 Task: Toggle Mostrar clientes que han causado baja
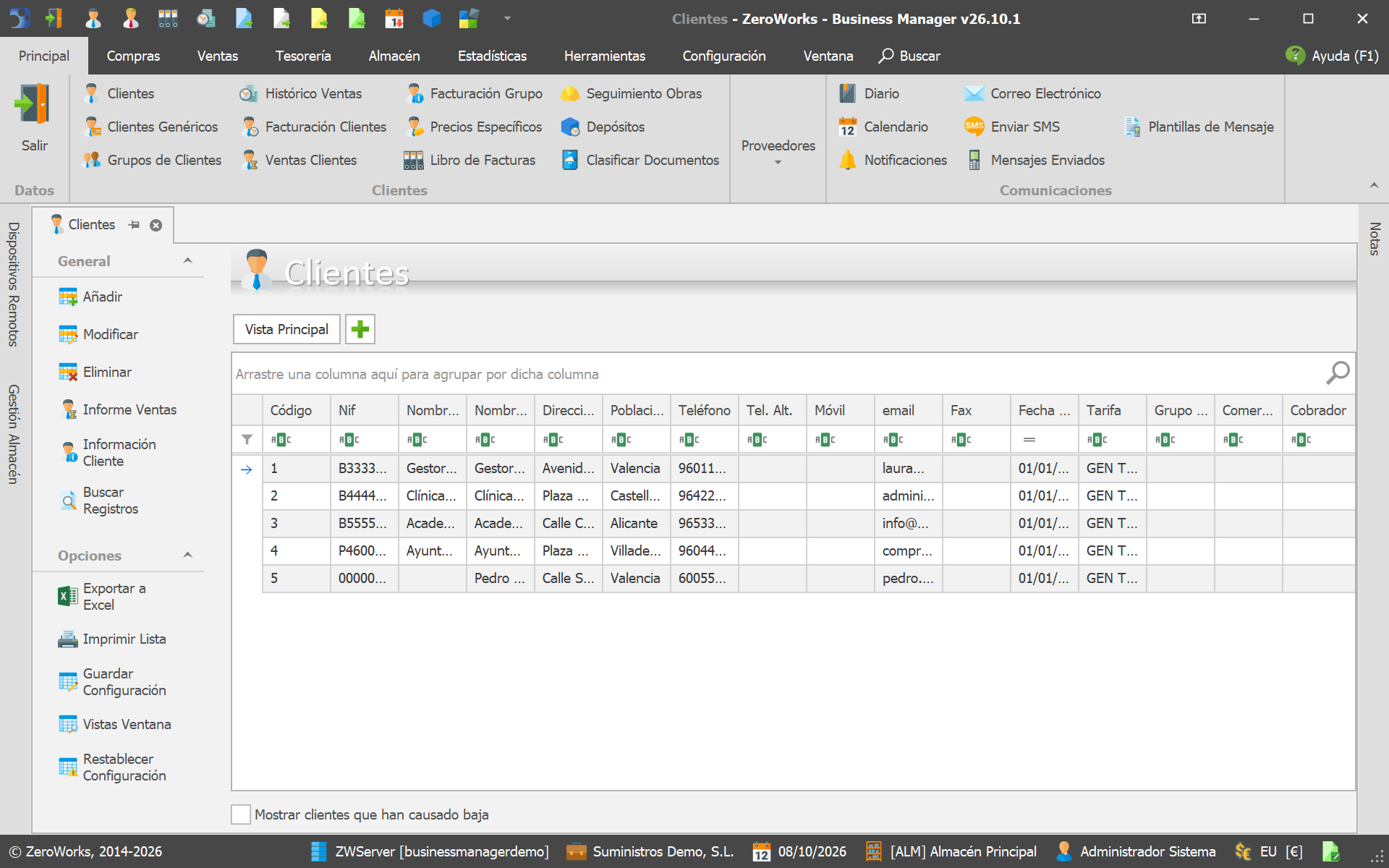(x=241, y=814)
